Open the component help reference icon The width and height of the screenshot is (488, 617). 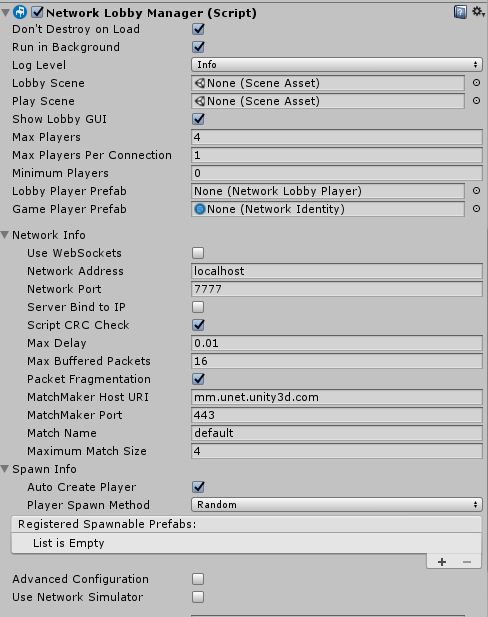click(x=460, y=12)
